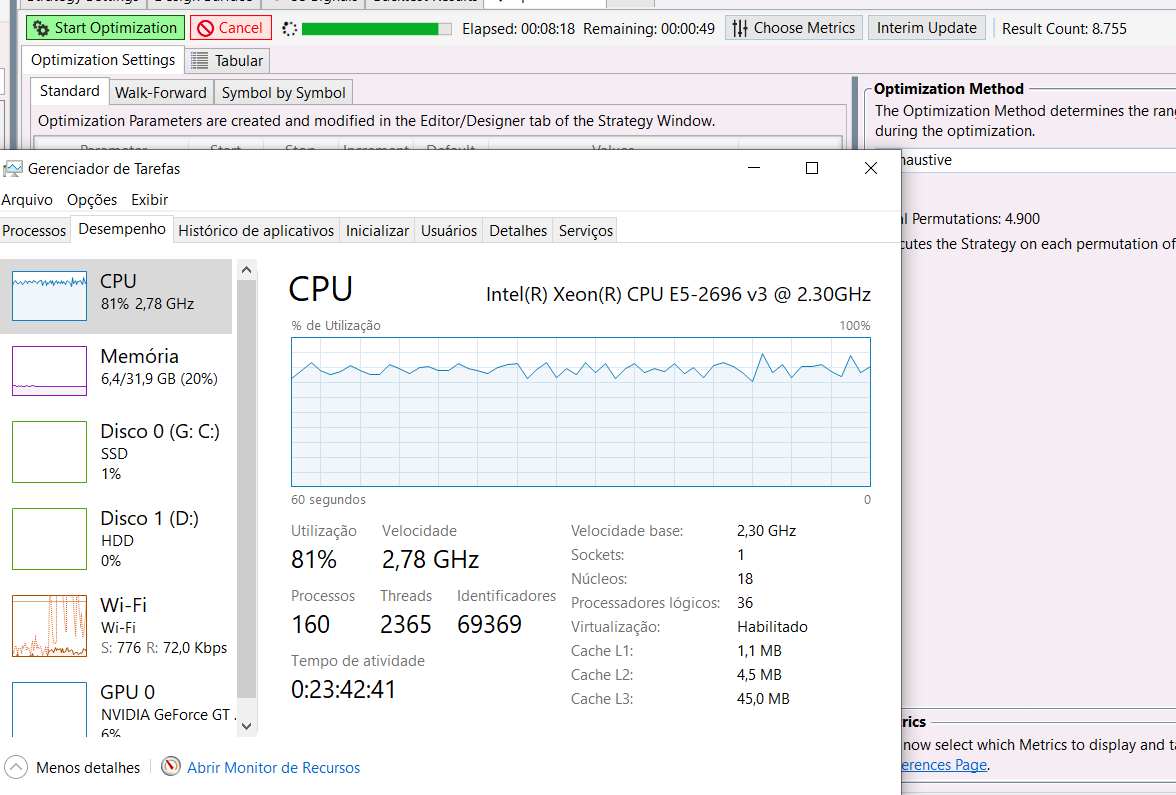Screen dimensions: 1176x795
Task: Click the Start Optimization button
Action: 105,28
